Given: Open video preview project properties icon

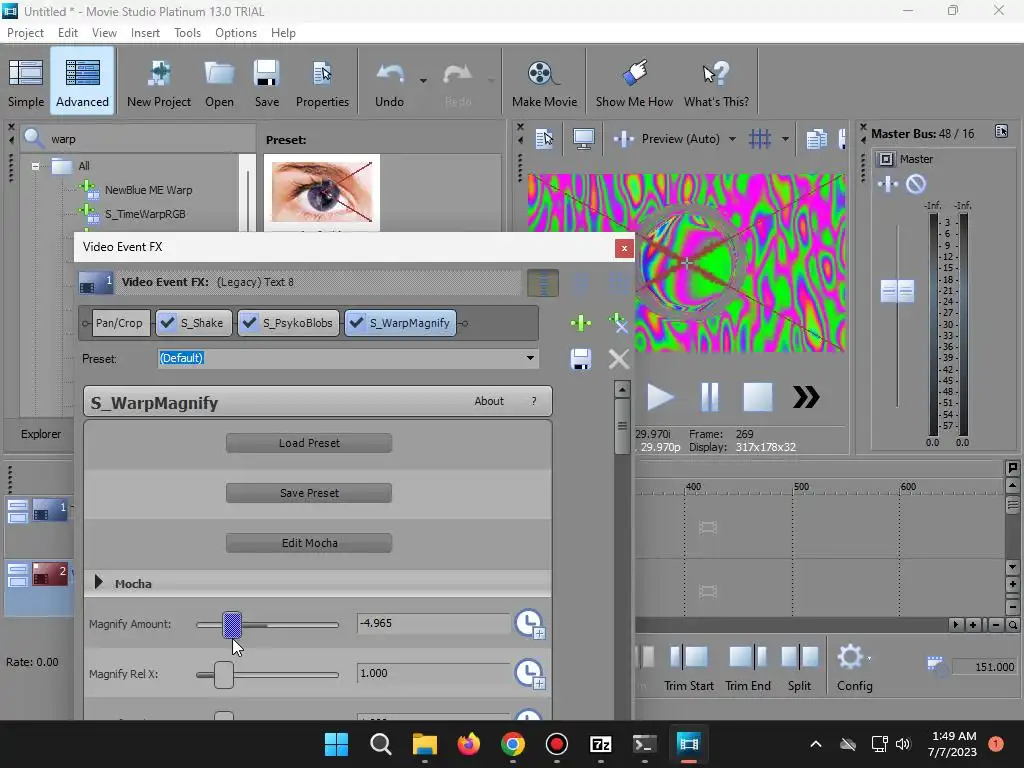Looking at the screenshot, I should pyautogui.click(x=544, y=138).
